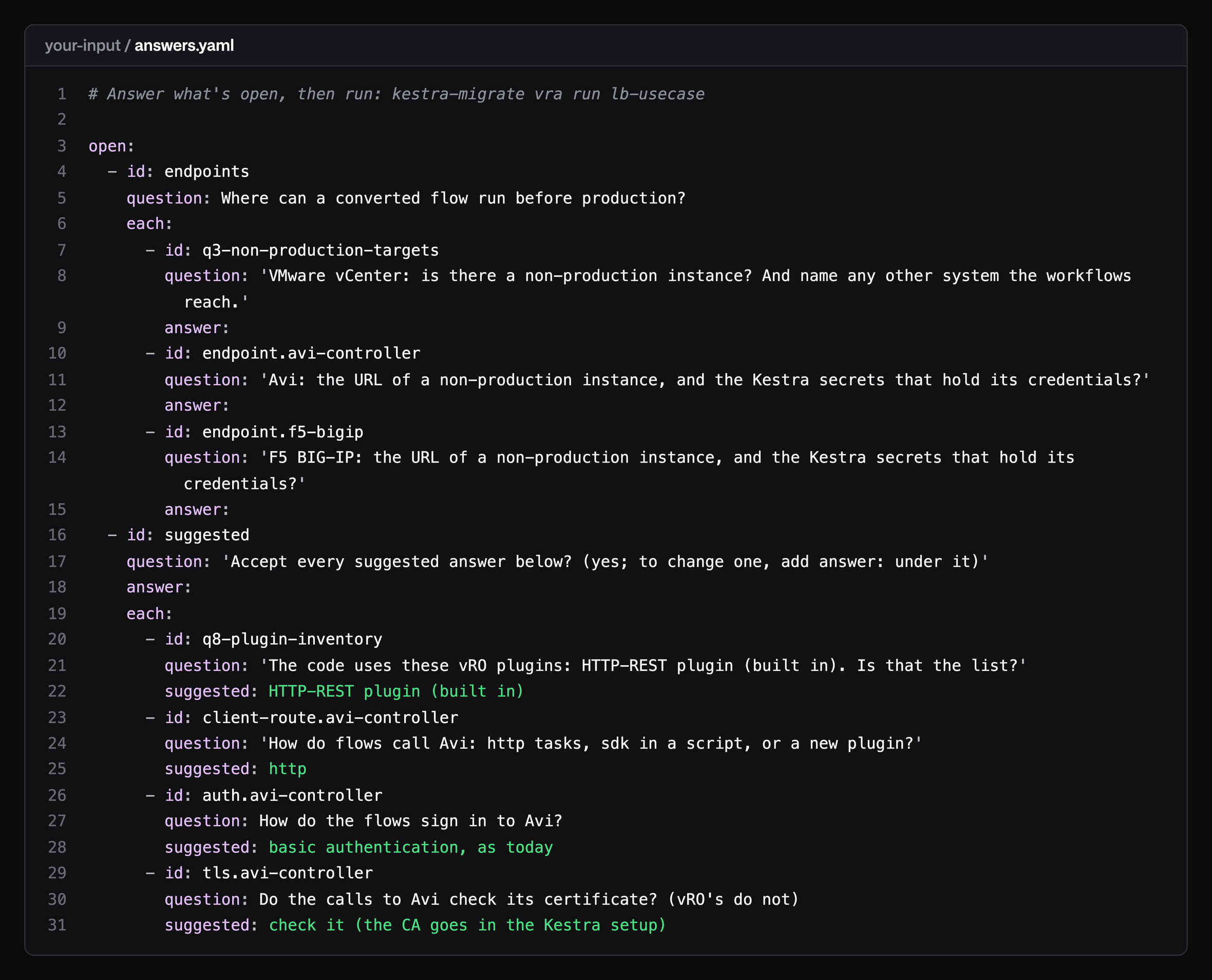Select id auth.avi-controller

pyautogui.click(x=292, y=795)
